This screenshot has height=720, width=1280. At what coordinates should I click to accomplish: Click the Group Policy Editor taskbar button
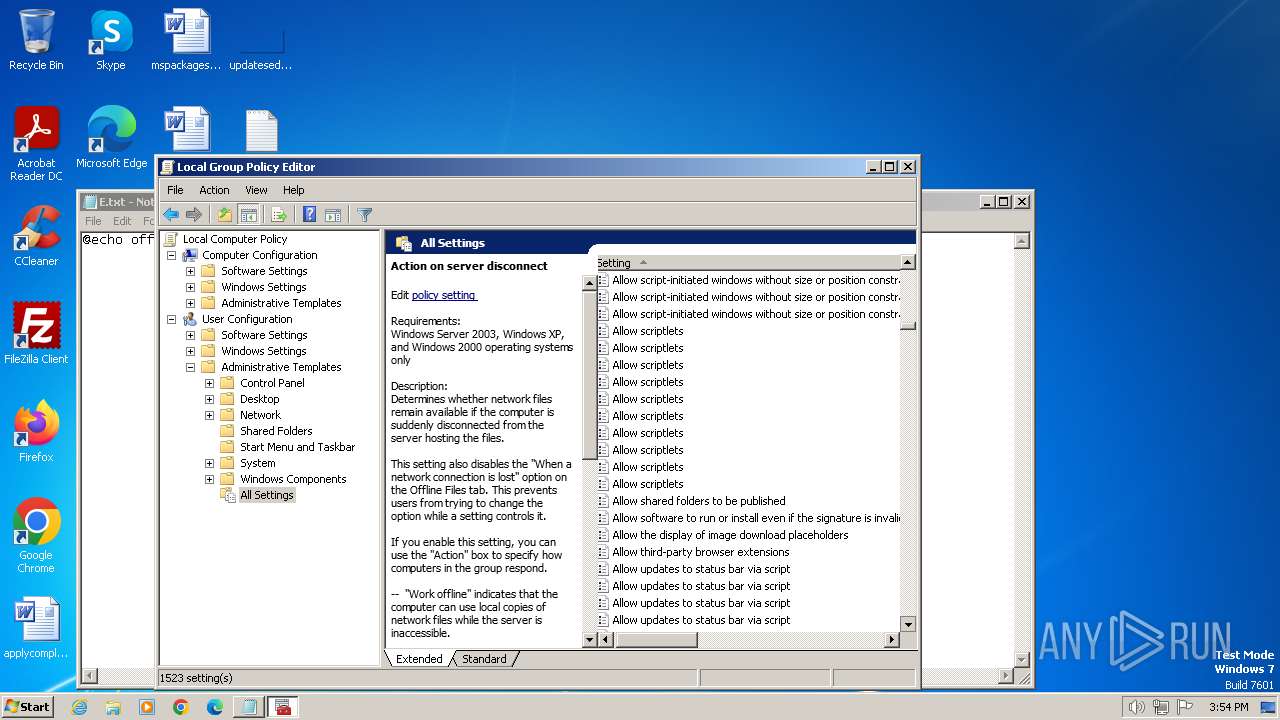tap(283, 707)
